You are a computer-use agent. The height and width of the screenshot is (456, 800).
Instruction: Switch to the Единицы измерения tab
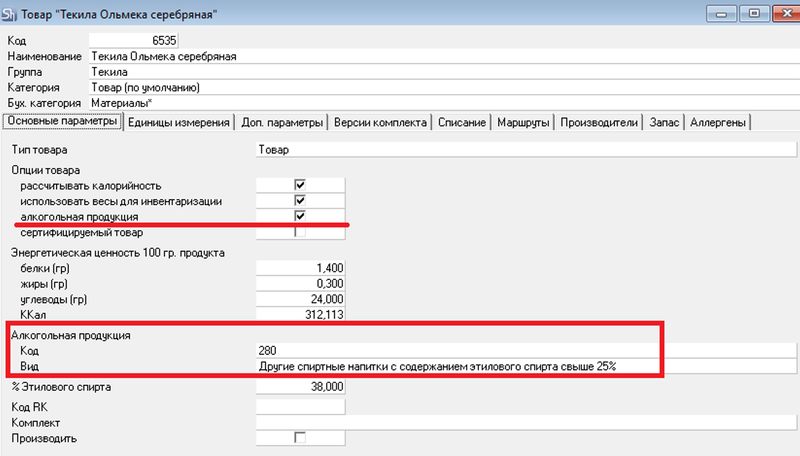[x=179, y=122]
